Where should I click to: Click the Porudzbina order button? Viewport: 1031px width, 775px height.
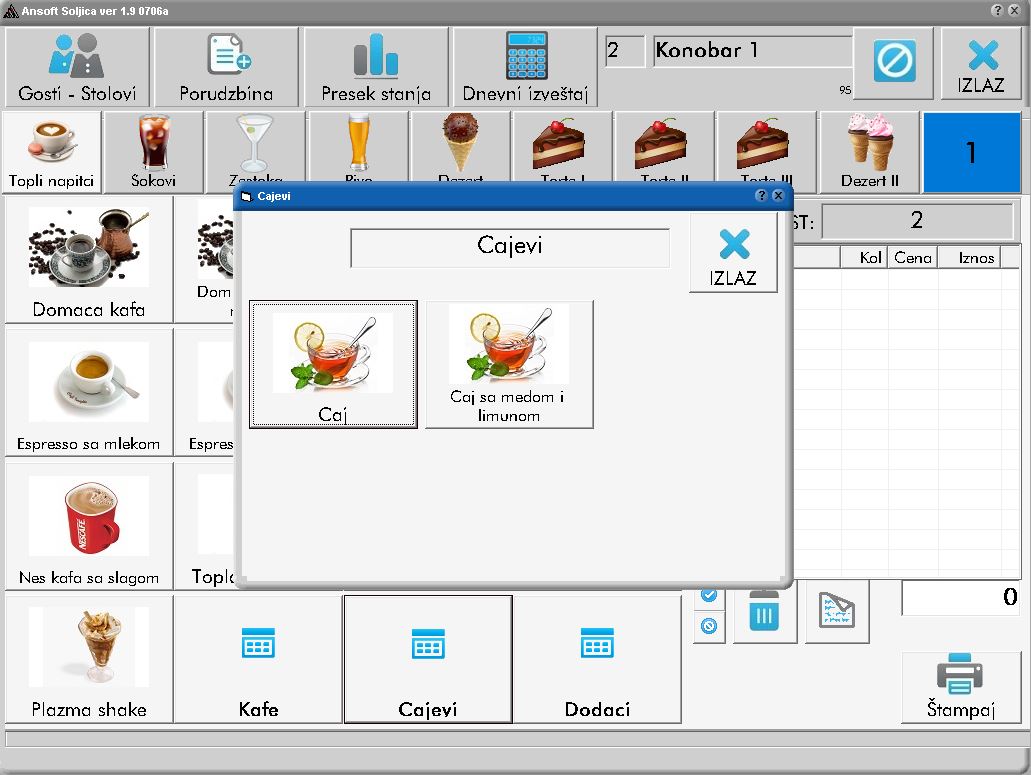(x=226, y=67)
